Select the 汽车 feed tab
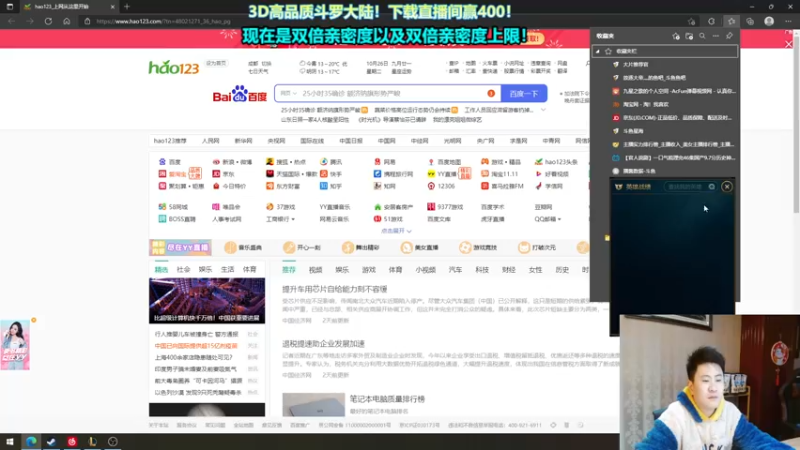The width and height of the screenshot is (800, 450). click(455, 270)
